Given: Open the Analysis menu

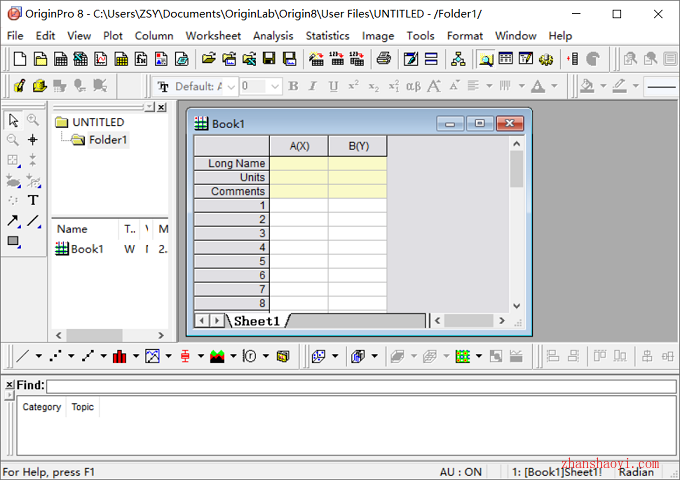Looking at the screenshot, I should tap(273, 36).
